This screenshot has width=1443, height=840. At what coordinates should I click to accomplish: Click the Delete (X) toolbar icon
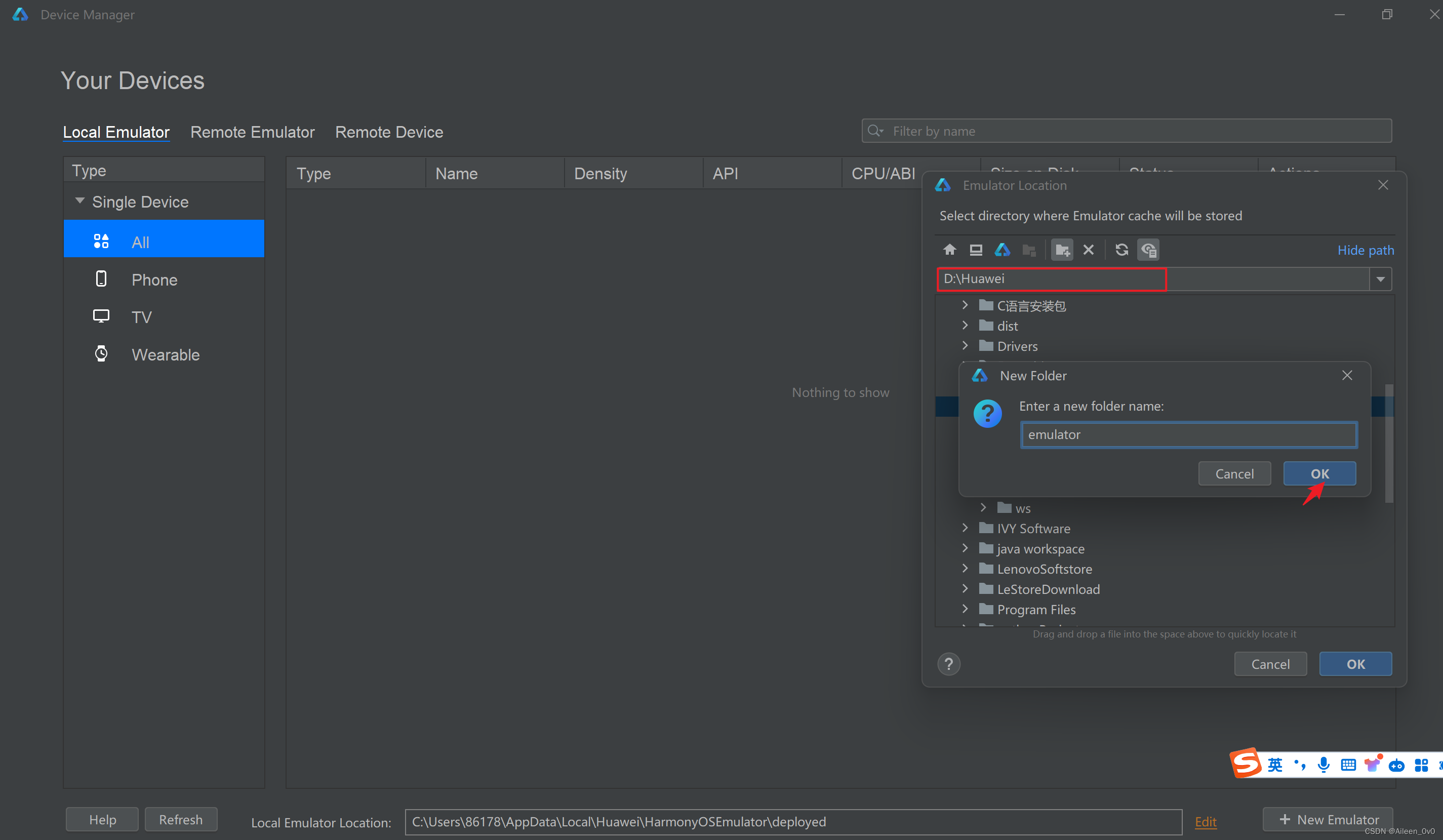[1088, 250]
